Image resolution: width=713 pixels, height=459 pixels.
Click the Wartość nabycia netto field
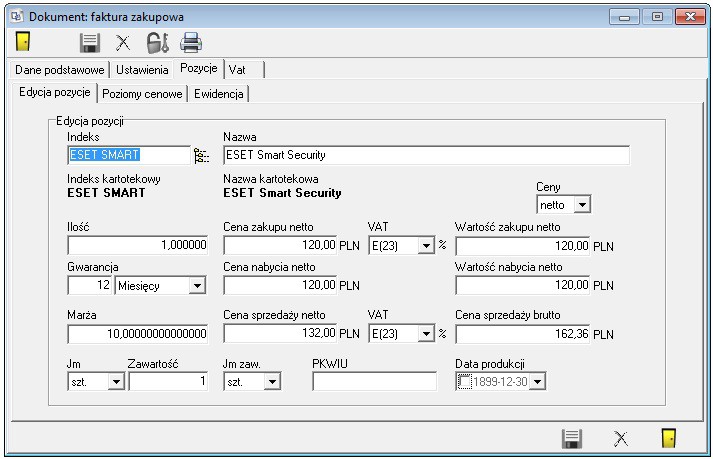point(522,285)
